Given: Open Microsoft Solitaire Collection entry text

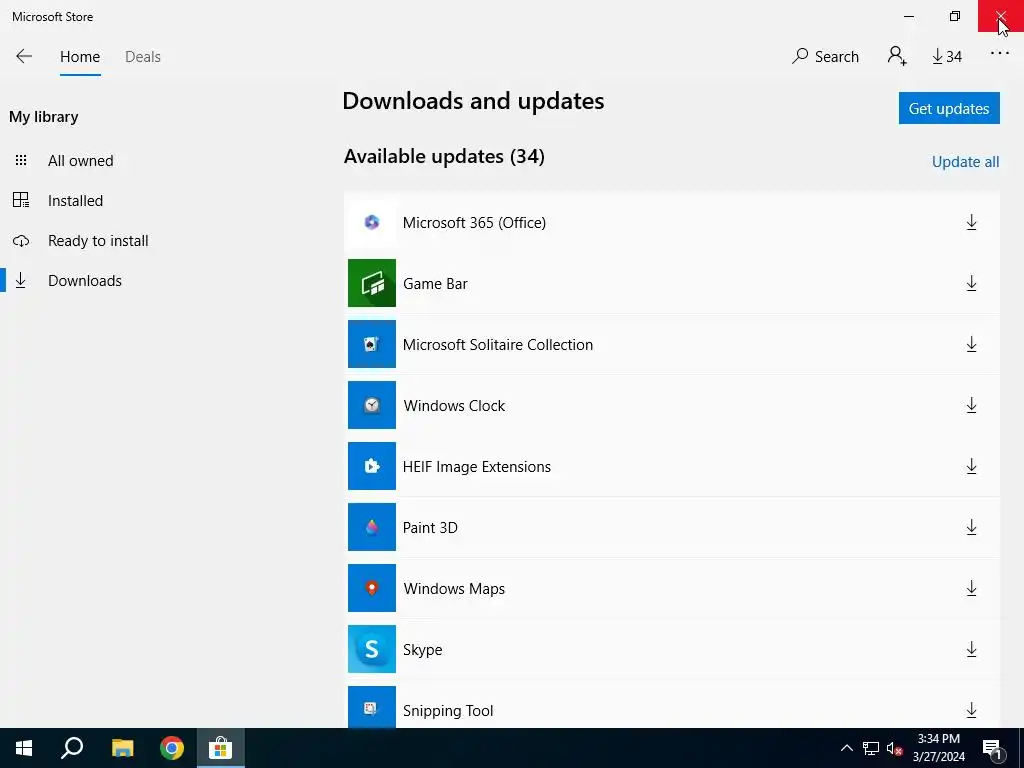Looking at the screenshot, I should pyautogui.click(x=498, y=345).
